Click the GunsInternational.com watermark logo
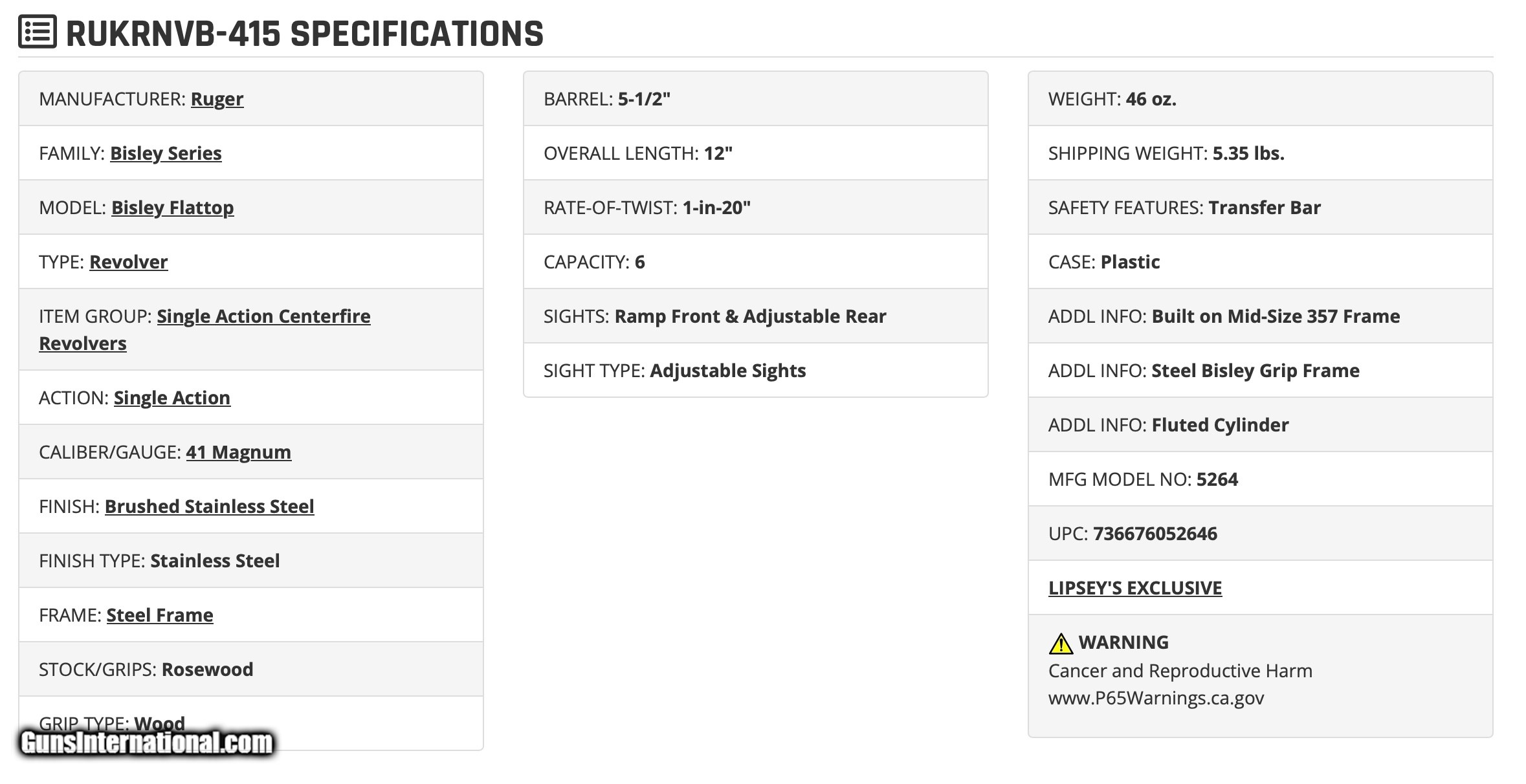1526x784 pixels. [147, 743]
